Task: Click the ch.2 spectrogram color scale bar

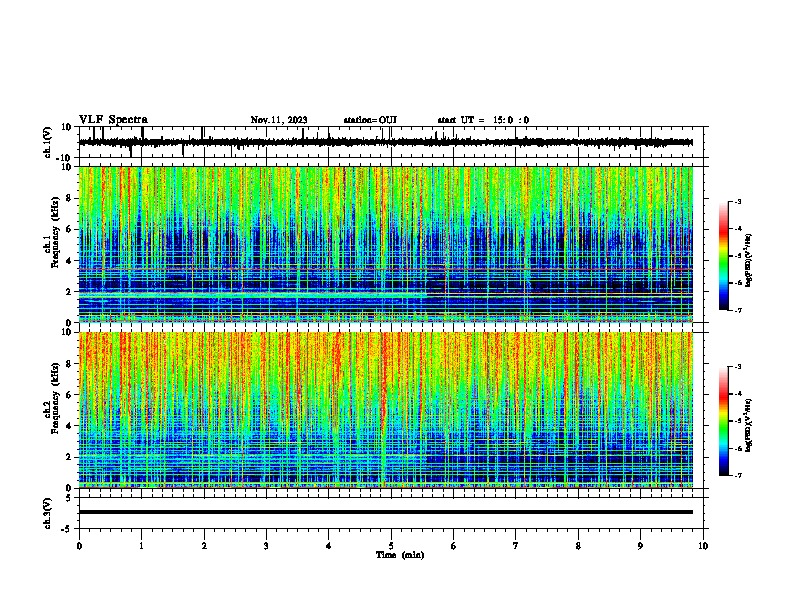Action: pos(724,421)
